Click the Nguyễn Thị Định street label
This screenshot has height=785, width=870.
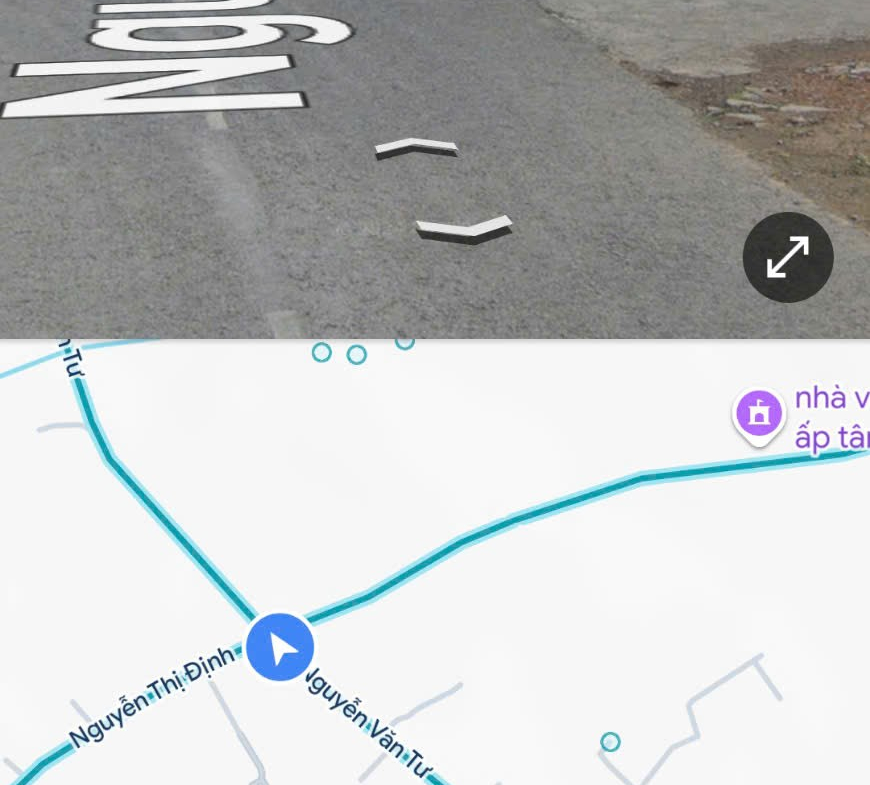(153, 696)
